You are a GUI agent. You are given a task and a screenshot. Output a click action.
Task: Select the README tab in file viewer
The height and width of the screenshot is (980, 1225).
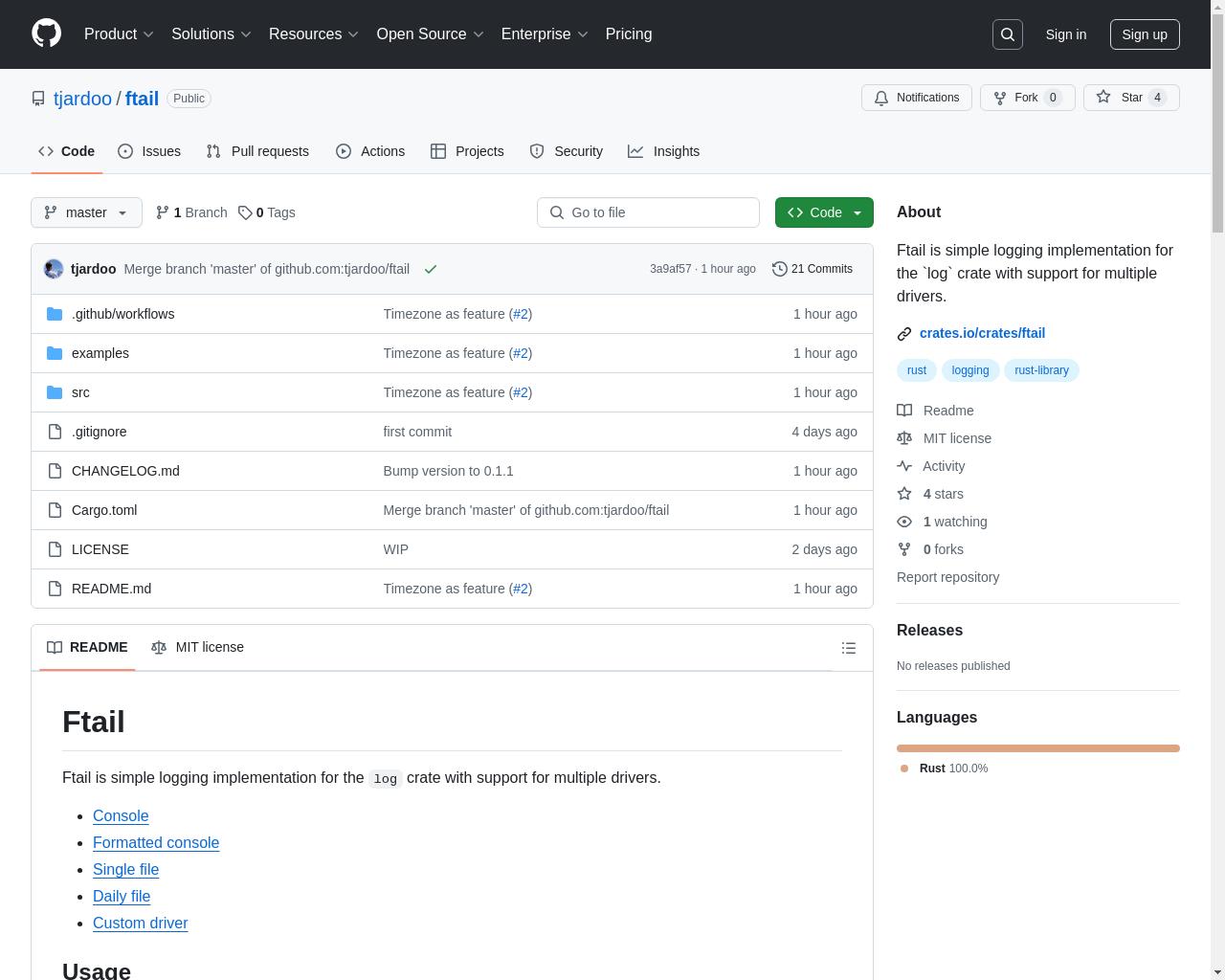(87, 647)
